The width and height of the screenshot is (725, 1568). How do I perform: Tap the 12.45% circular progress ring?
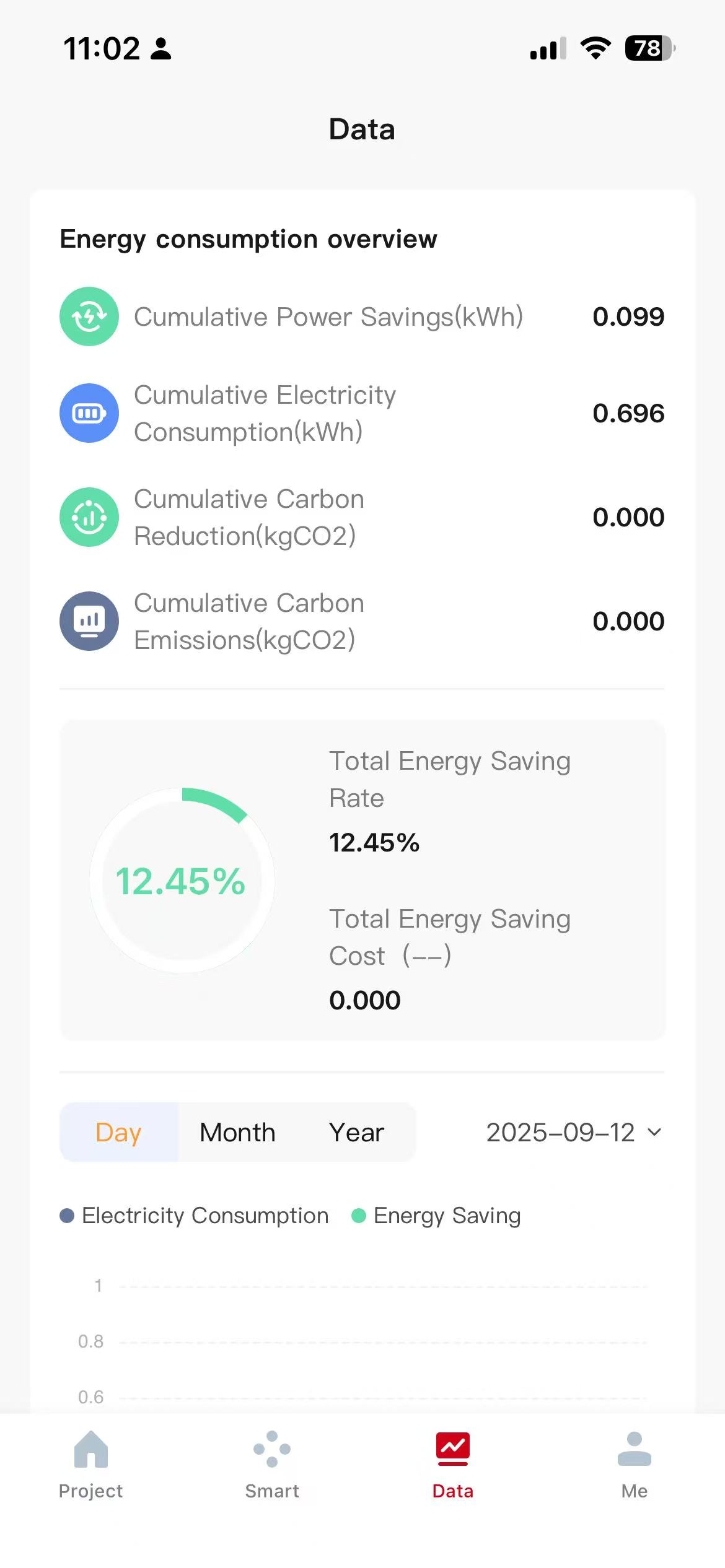pyautogui.click(x=182, y=880)
